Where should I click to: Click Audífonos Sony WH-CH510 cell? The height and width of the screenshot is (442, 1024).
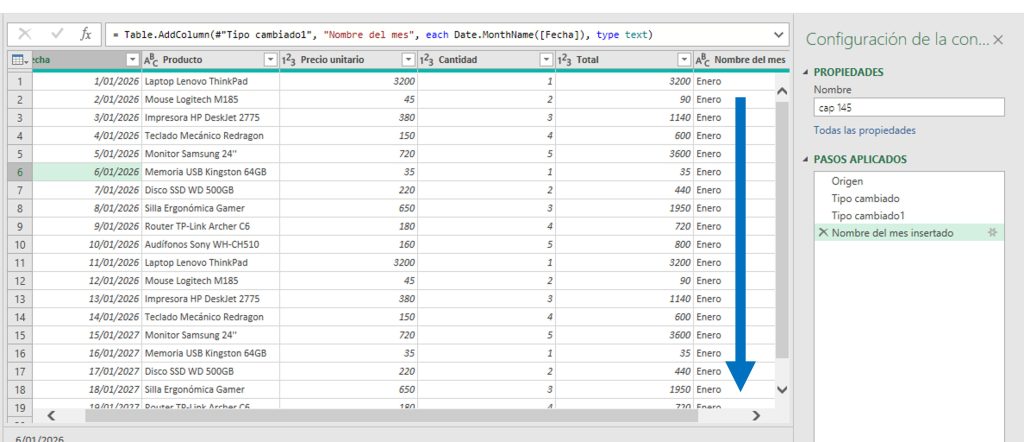coord(210,245)
